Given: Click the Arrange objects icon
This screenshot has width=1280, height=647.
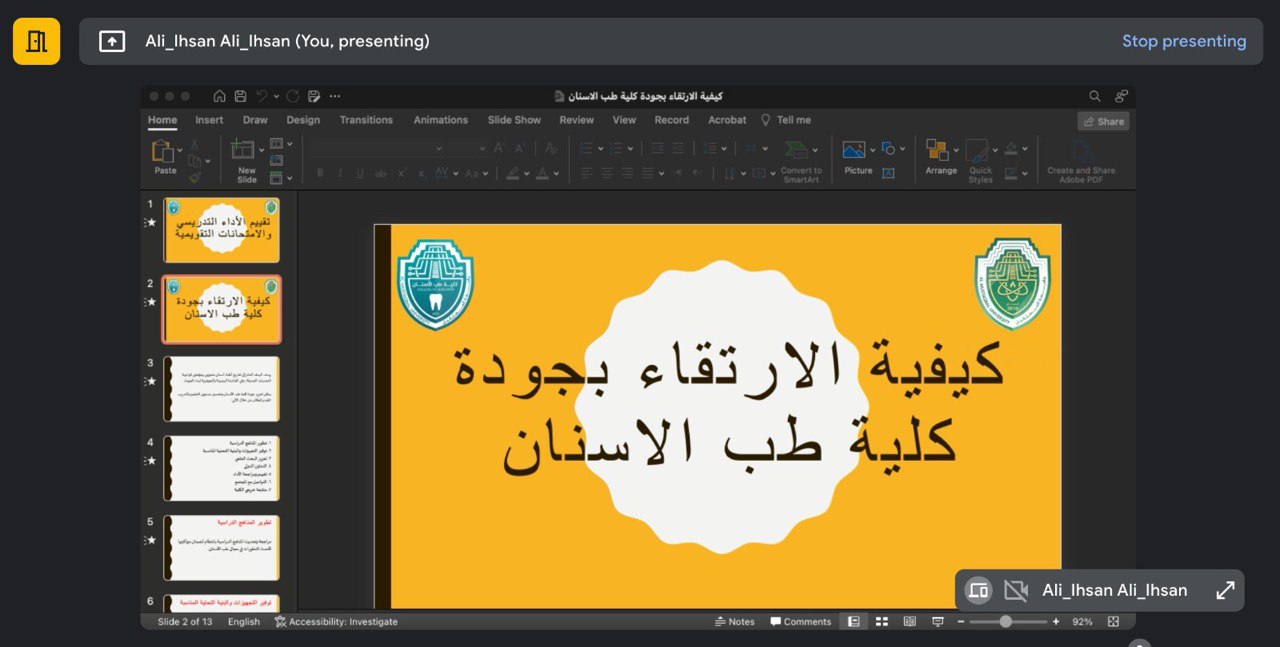Looking at the screenshot, I should point(937,150).
